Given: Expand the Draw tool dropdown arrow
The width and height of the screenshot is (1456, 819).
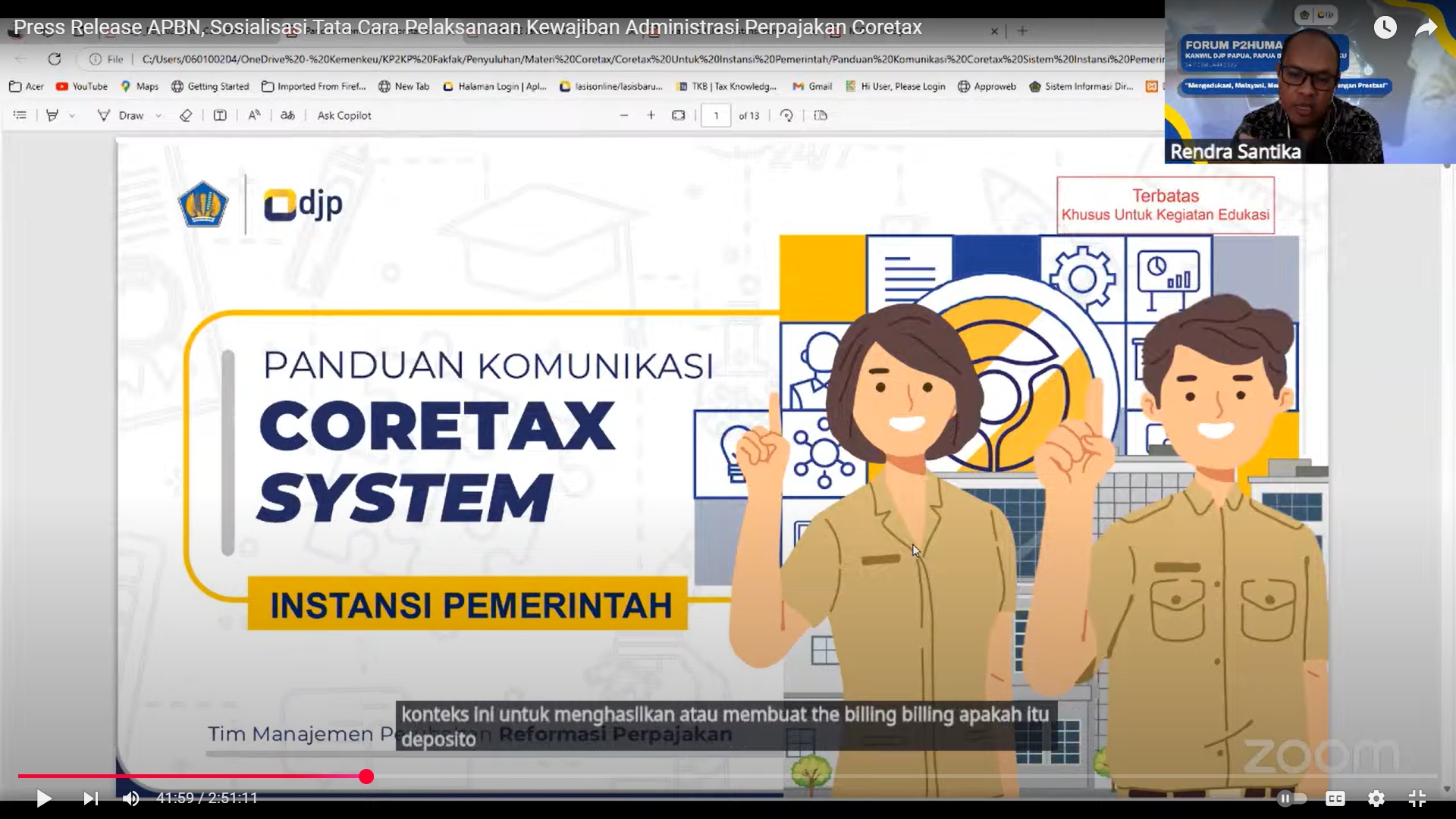Looking at the screenshot, I should pyautogui.click(x=158, y=116).
